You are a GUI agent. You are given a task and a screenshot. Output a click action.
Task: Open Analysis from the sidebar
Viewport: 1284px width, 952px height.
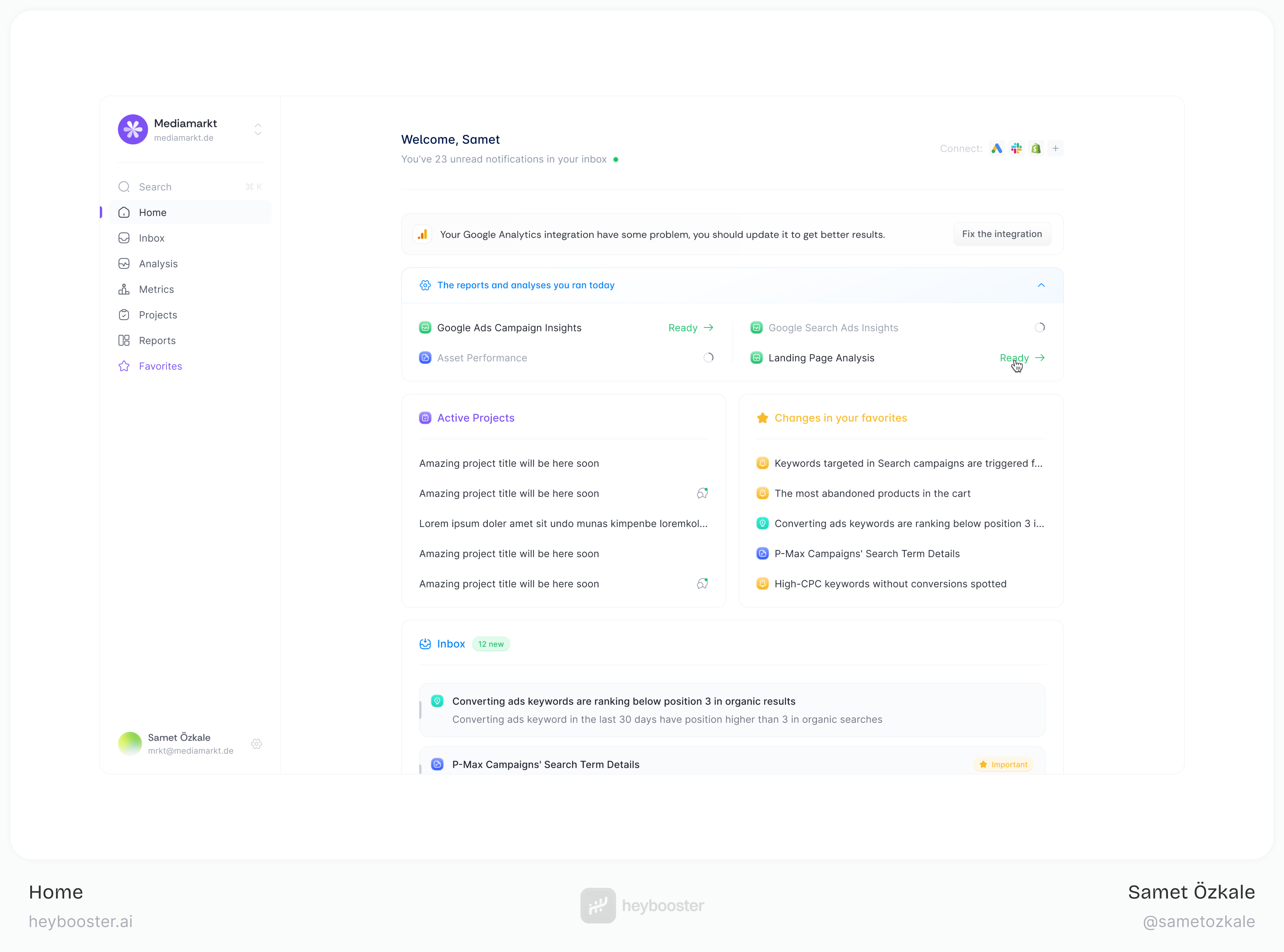[x=158, y=263]
